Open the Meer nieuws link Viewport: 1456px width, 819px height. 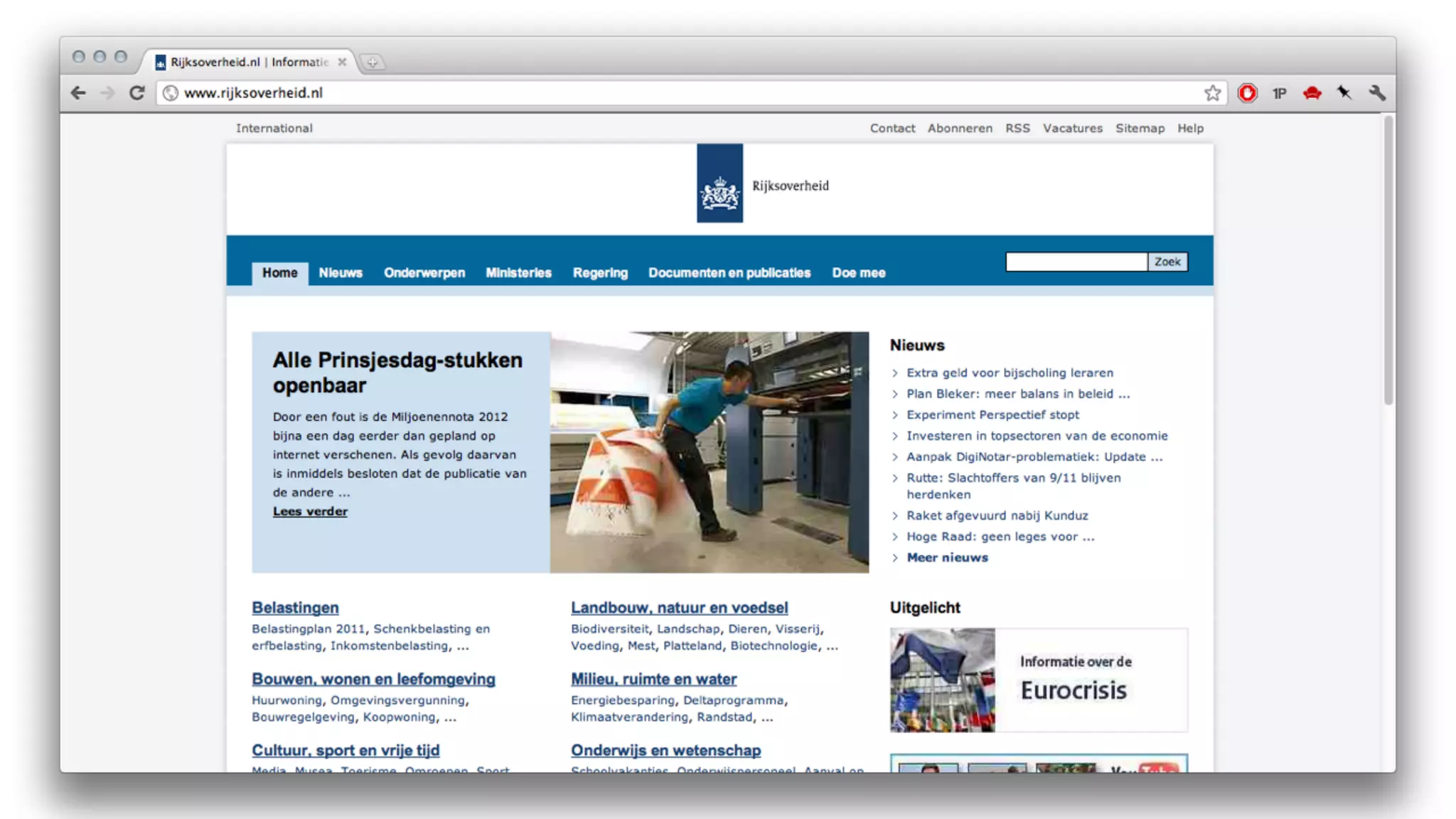(x=947, y=558)
